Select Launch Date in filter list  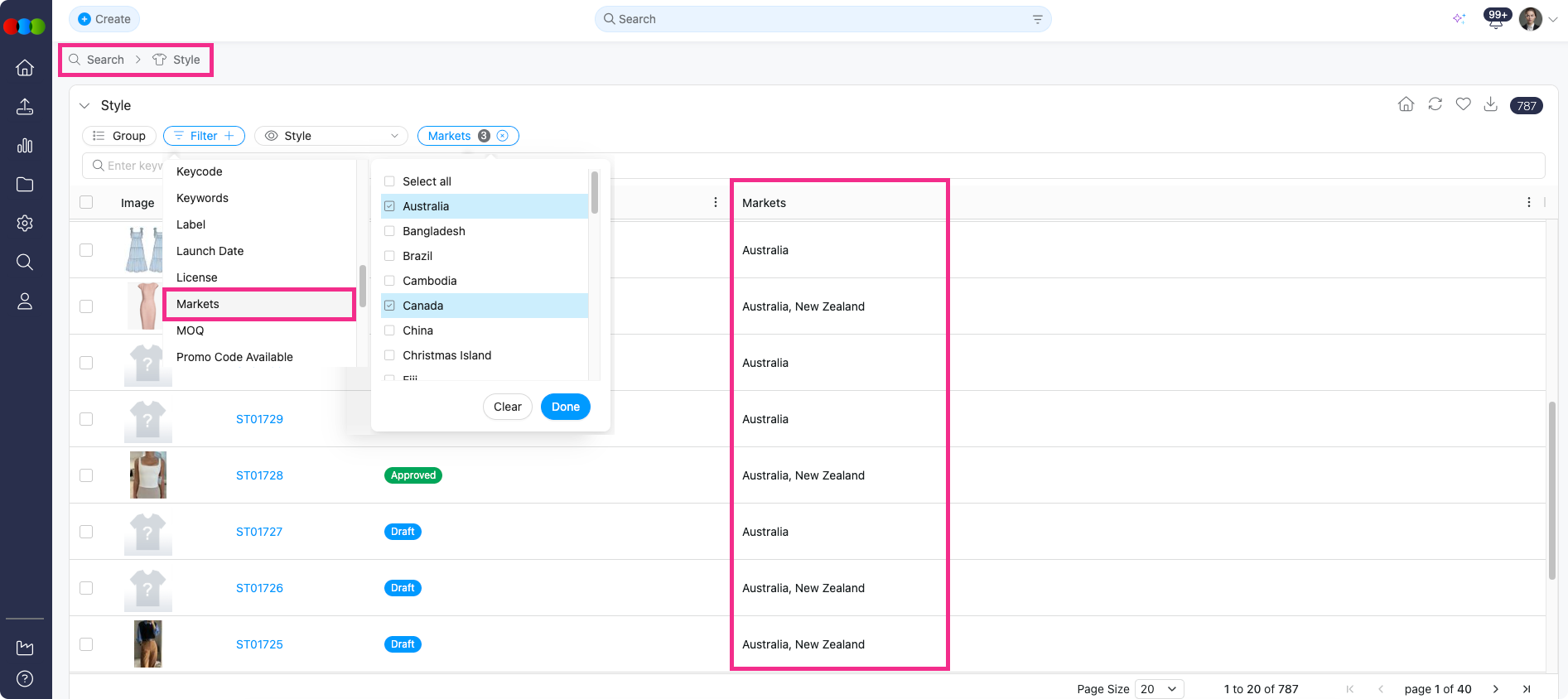(210, 251)
